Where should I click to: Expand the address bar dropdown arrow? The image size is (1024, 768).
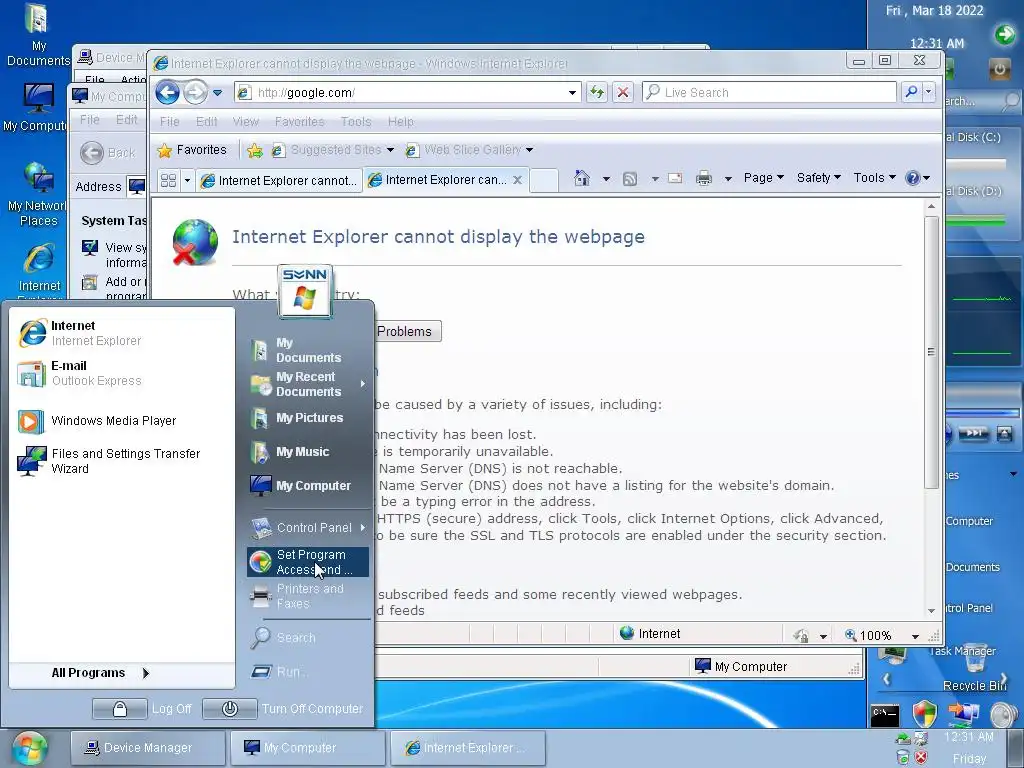tap(572, 93)
